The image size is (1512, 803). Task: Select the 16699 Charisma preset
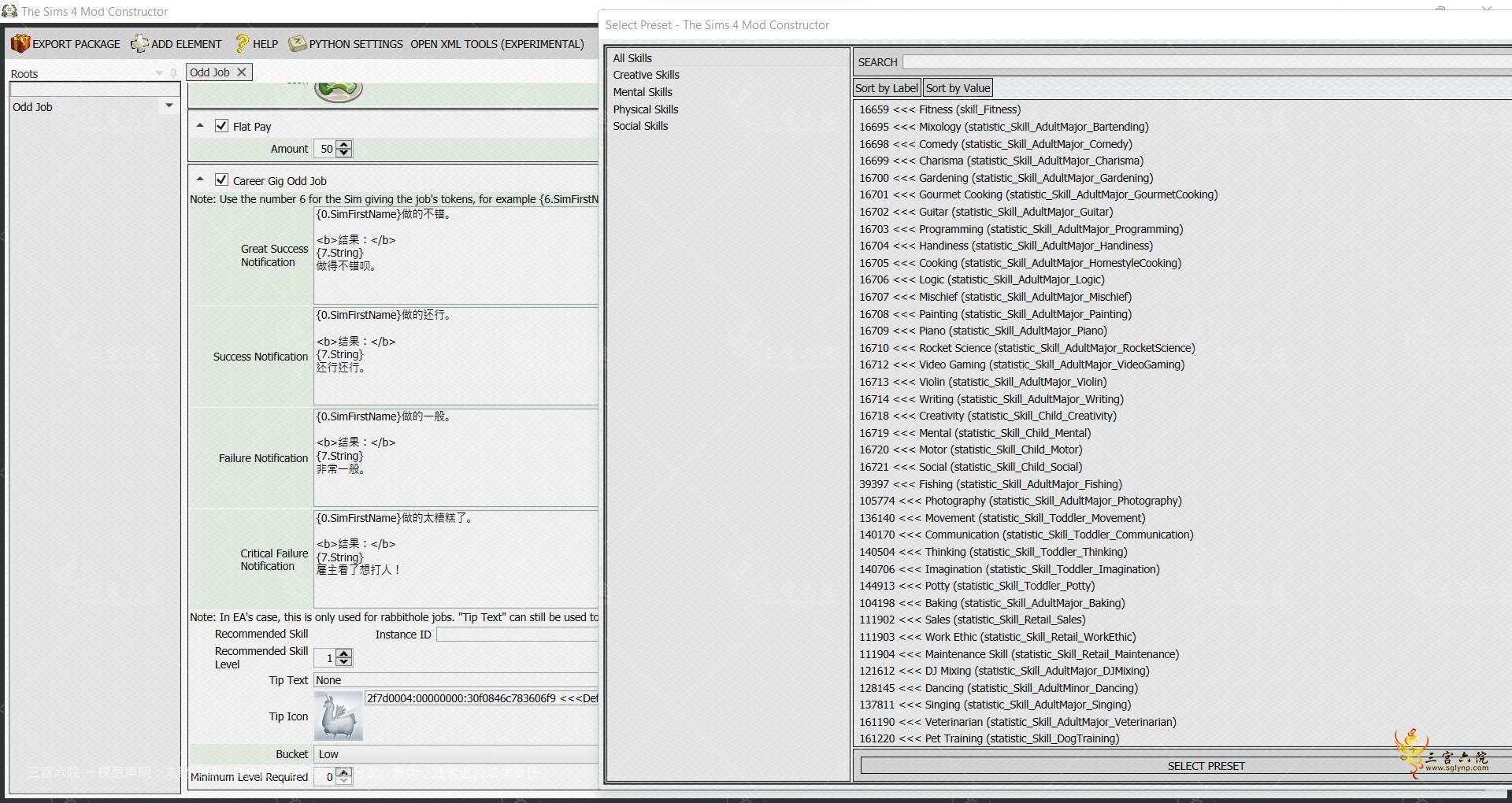coord(1001,161)
